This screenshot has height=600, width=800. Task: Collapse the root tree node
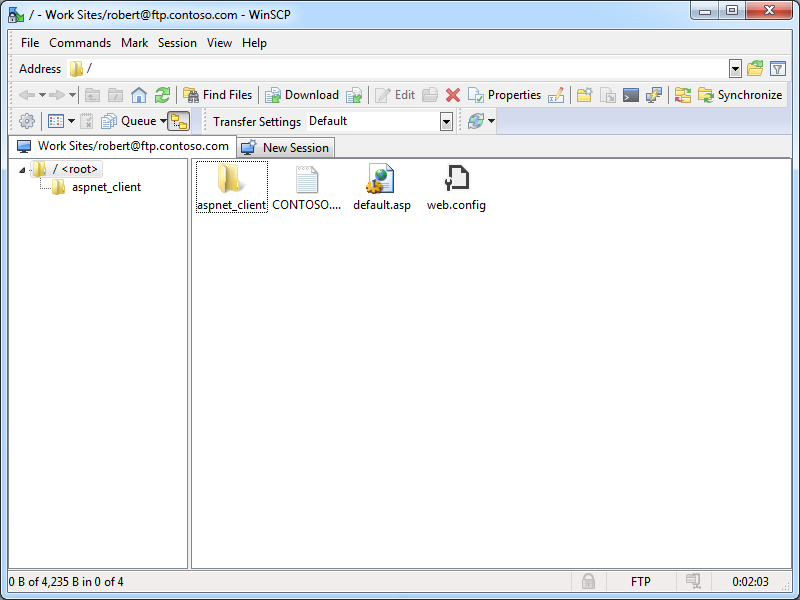(x=22, y=169)
